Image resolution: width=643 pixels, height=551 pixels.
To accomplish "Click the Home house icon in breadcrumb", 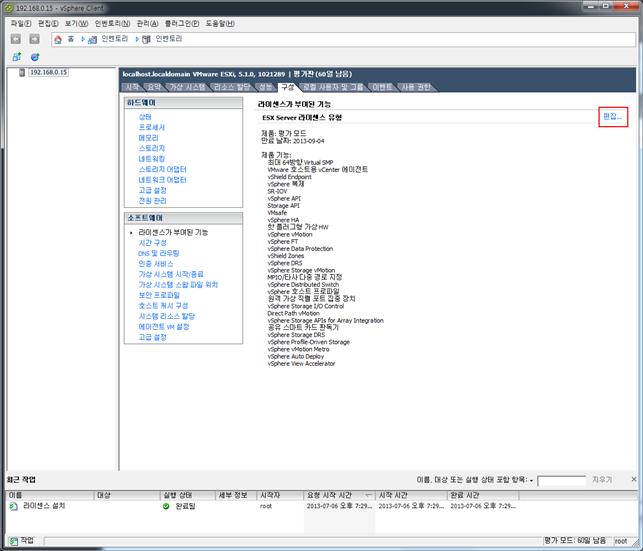I will pyautogui.click(x=58, y=39).
